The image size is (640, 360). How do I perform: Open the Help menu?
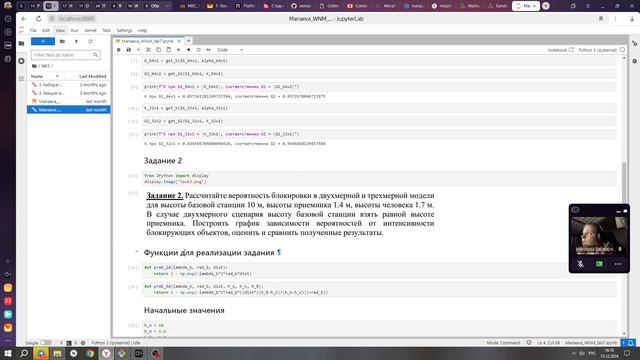pos(142,31)
